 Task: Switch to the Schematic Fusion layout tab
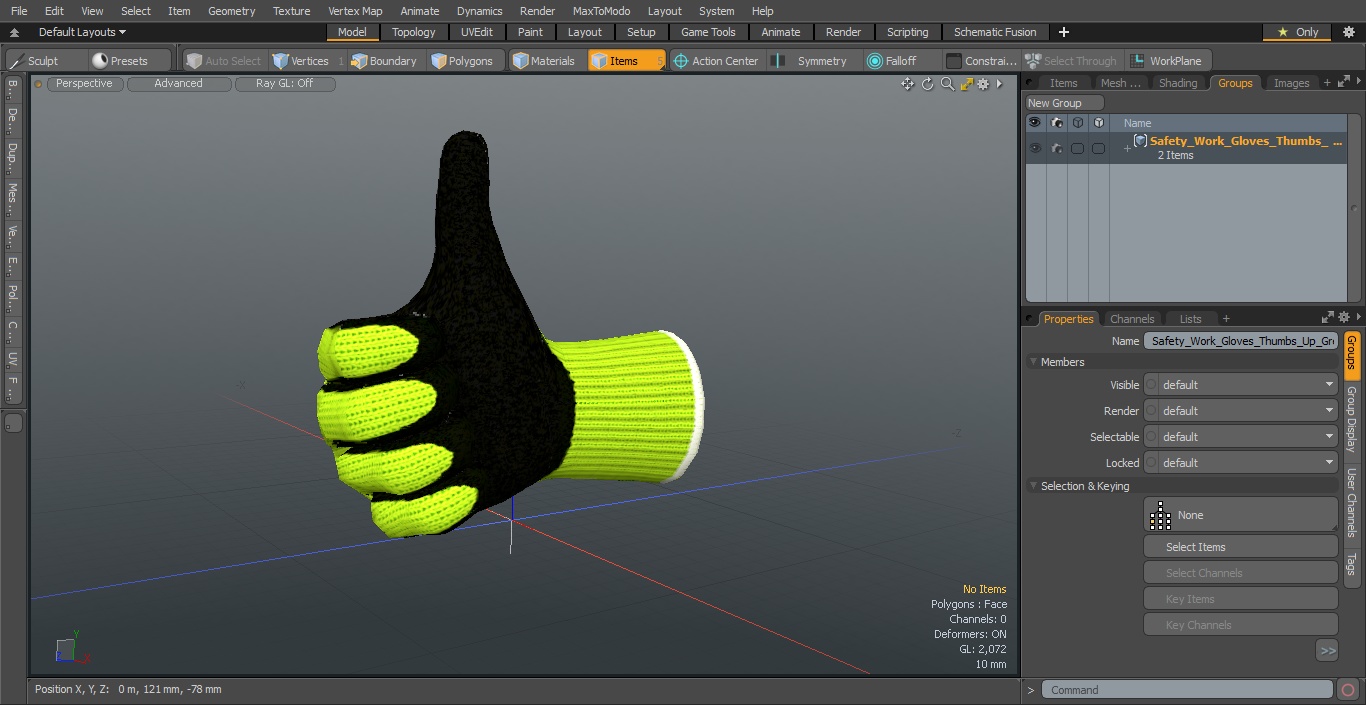(x=995, y=32)
